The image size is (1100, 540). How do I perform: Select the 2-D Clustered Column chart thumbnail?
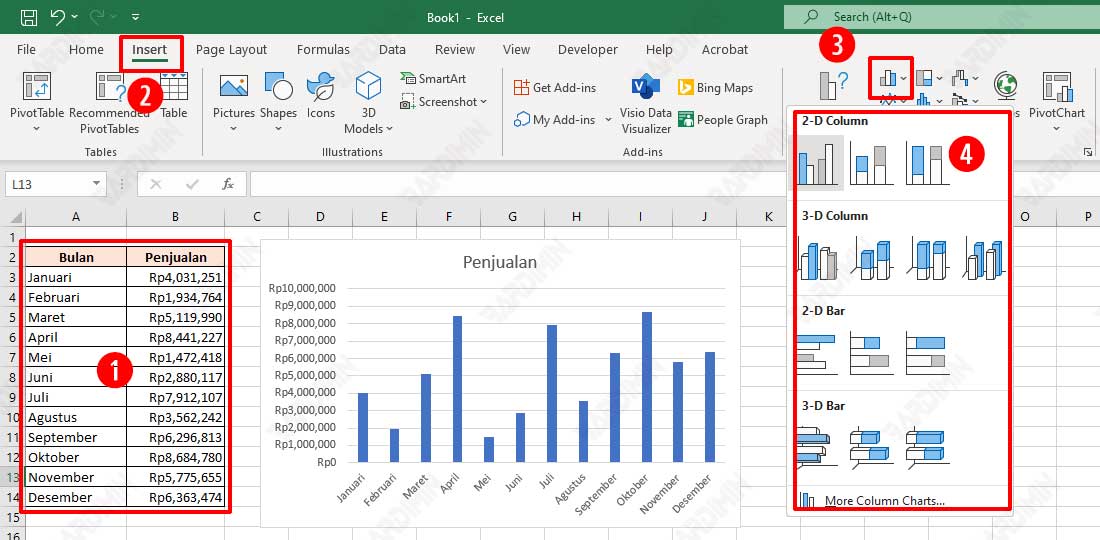818,163
